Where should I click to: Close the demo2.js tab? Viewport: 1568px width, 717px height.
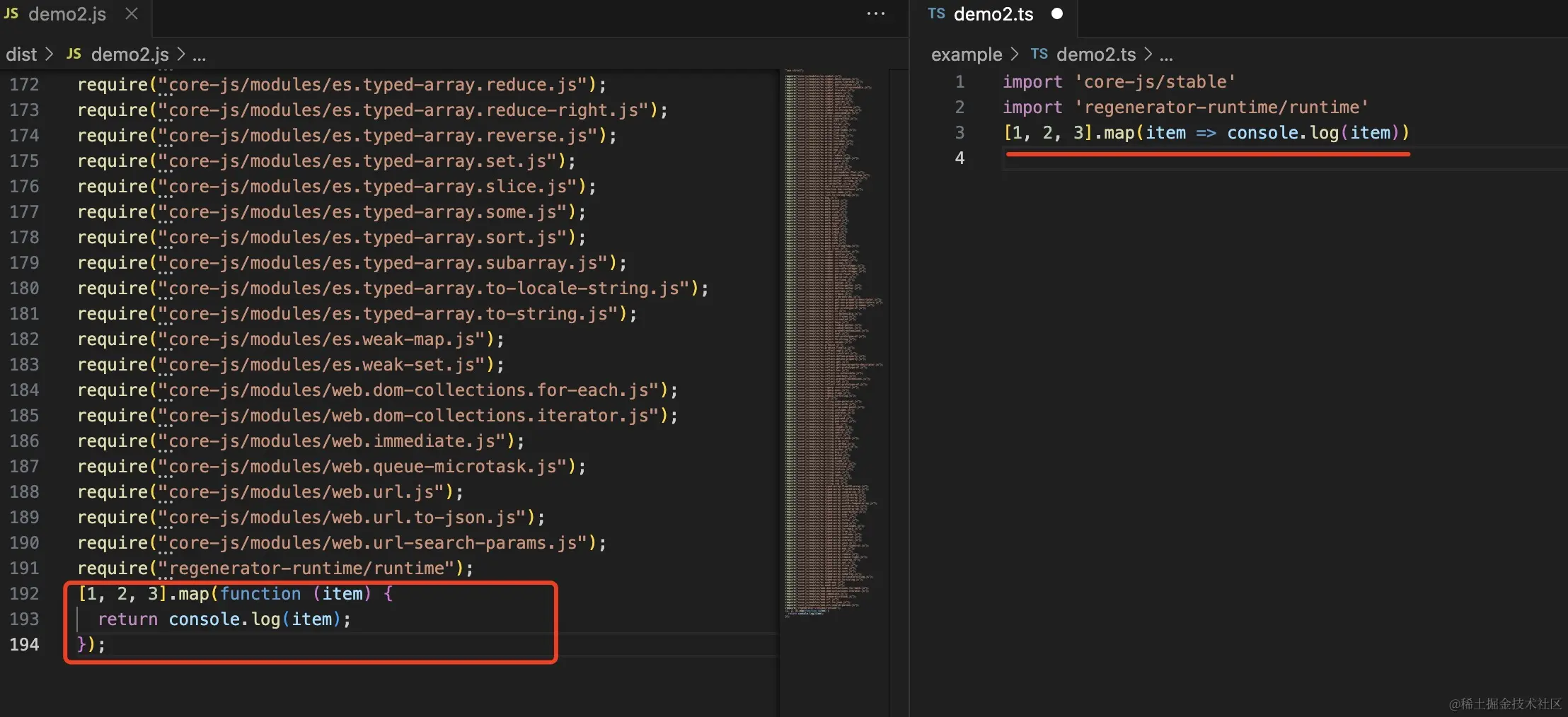(132, 13)
